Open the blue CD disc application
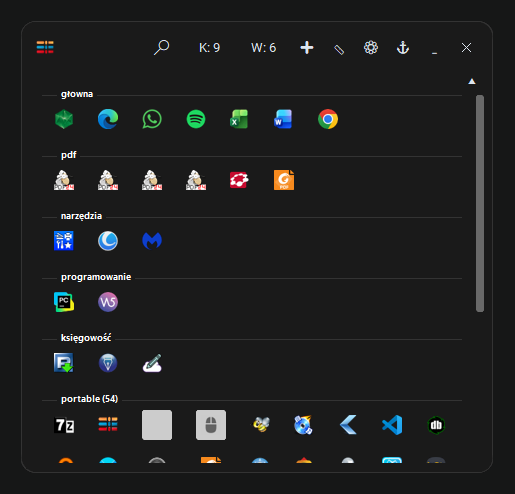The height and width of the screenshot is (494, 515). (x=303, y=425)
